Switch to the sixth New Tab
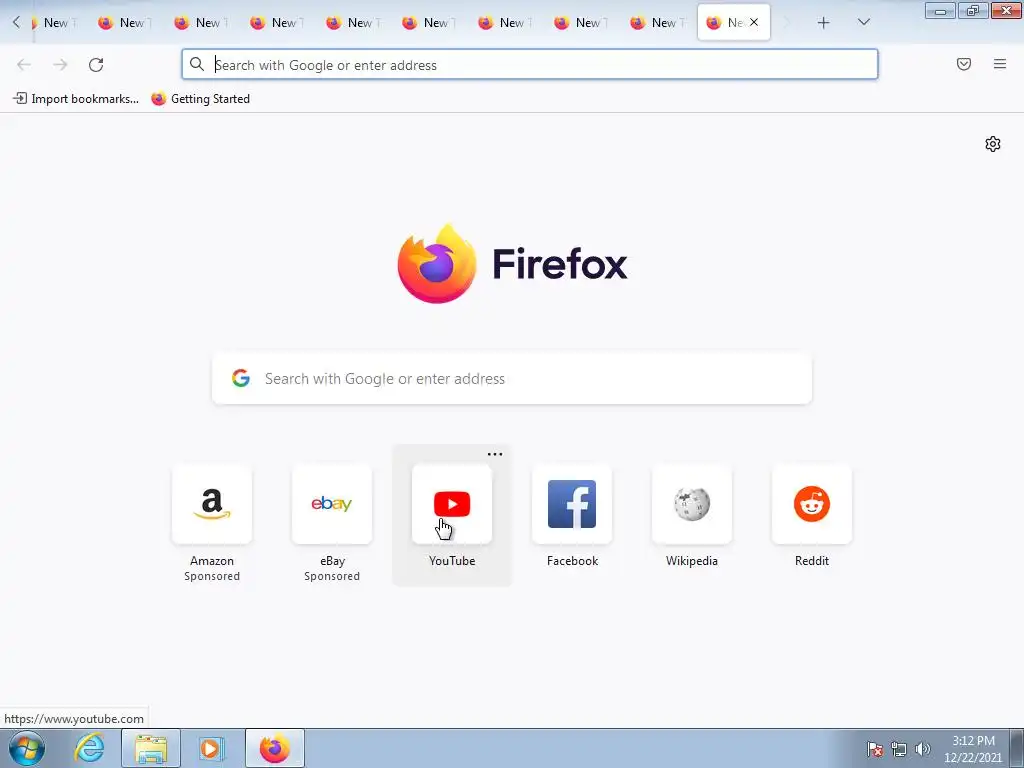The image size is (1024, 768). pyautogui.click(x=429, y=23)
